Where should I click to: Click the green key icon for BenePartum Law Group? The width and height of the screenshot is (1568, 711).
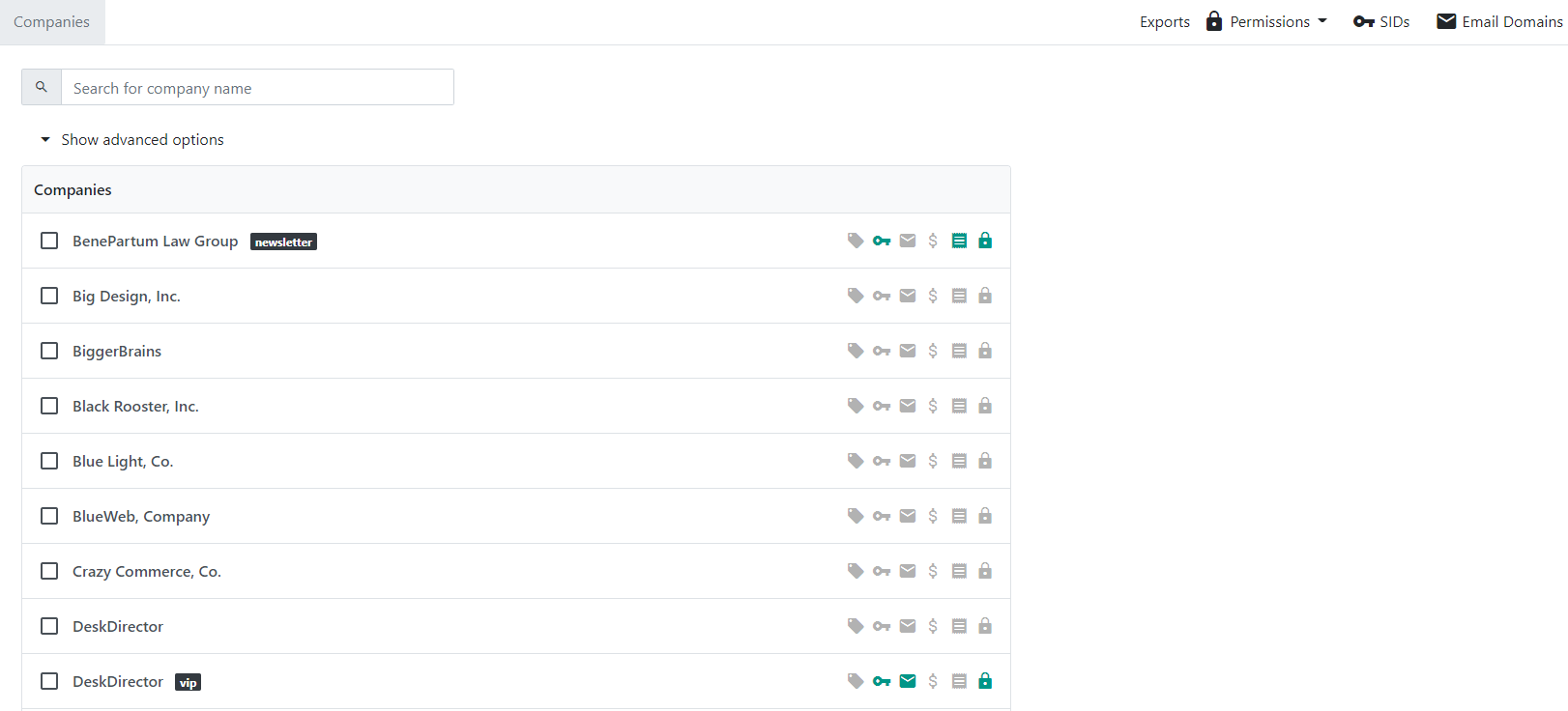(x=882, y=241)
